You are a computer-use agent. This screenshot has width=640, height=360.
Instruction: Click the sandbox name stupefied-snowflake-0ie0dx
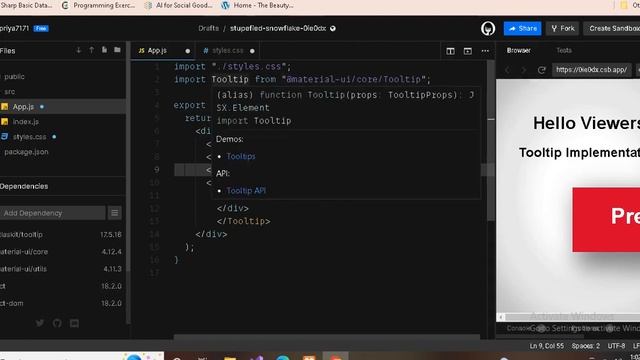click(x=278, y=29)
